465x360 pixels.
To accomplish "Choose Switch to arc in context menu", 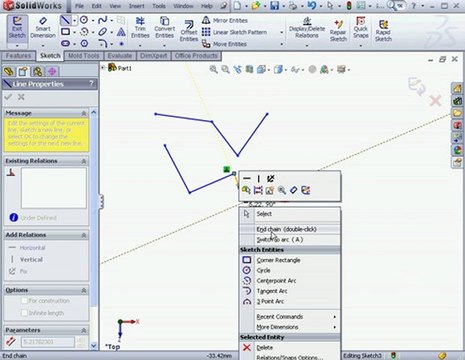I will [290, 240].
